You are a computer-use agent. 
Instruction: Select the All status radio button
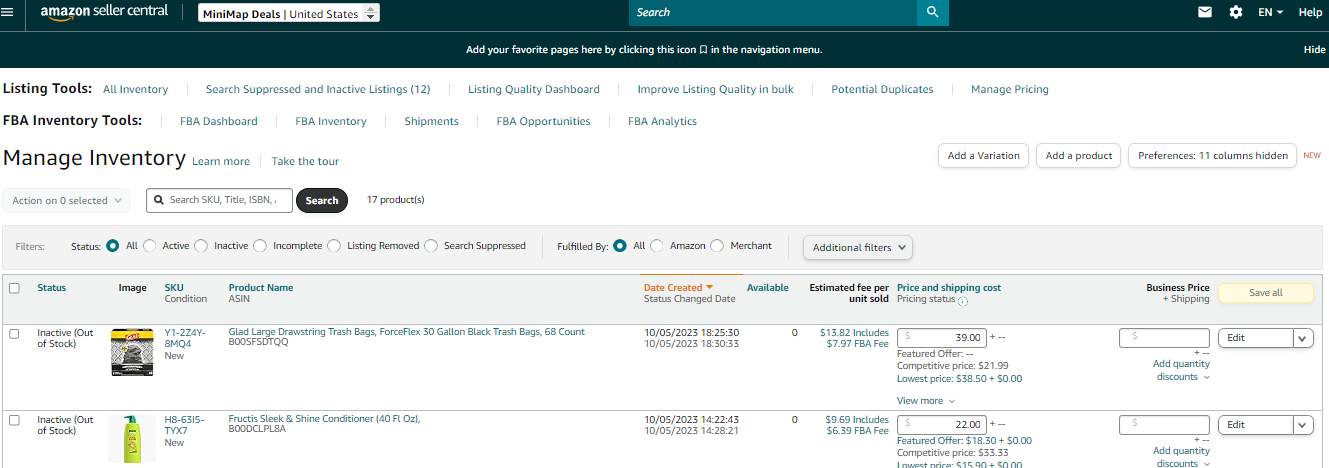[x=113, y=246]
